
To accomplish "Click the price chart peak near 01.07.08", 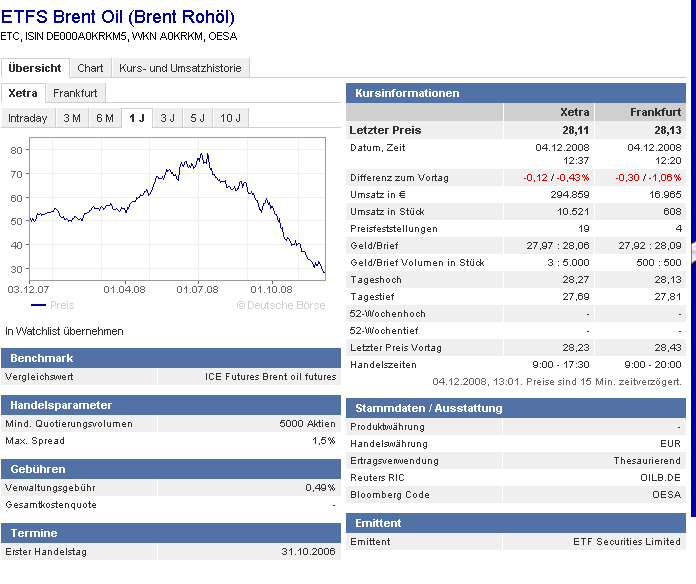I will [202, 154].
